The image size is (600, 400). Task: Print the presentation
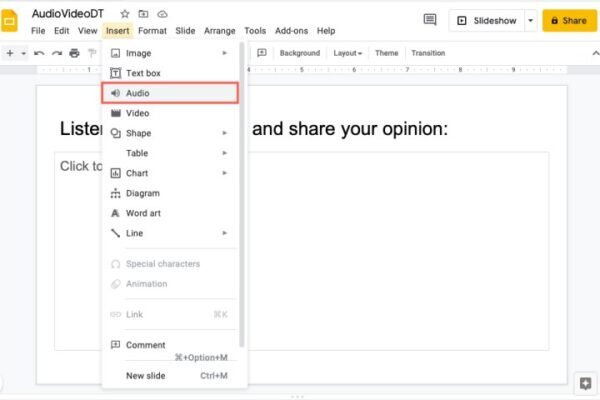[74, 53]
